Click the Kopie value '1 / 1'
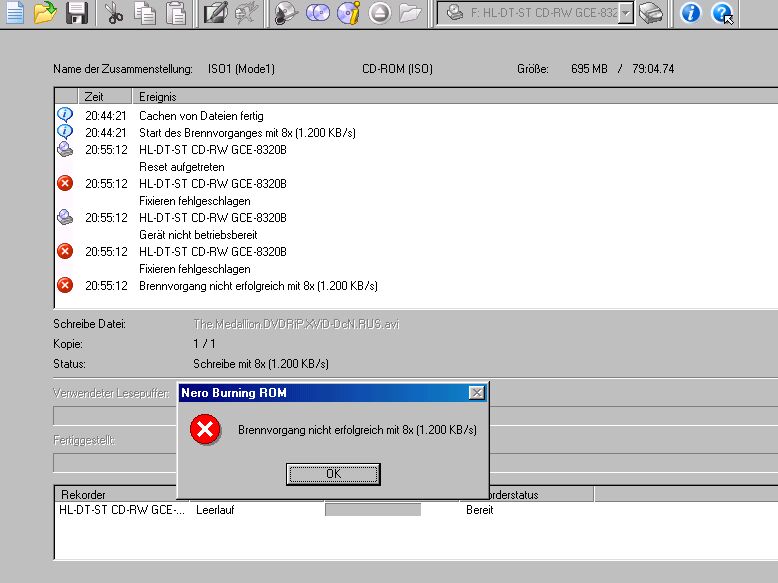 tap(204, 343)
